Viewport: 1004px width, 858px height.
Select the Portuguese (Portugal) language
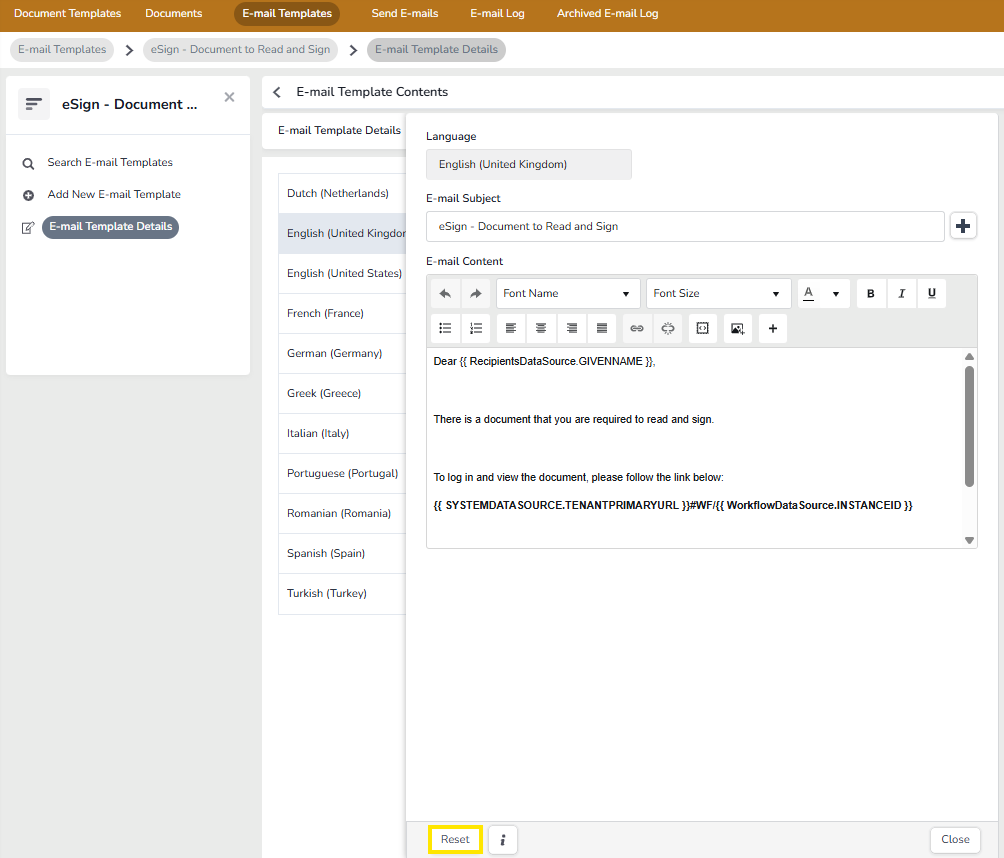coord(342,473)
